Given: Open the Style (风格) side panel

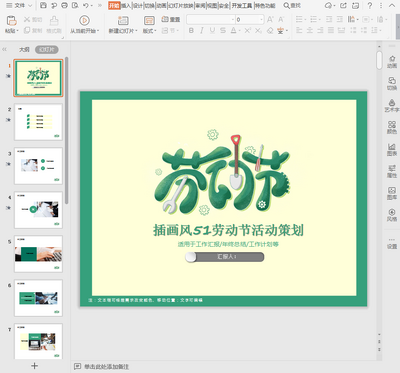Looking at the screenshot, I should 392,215.
